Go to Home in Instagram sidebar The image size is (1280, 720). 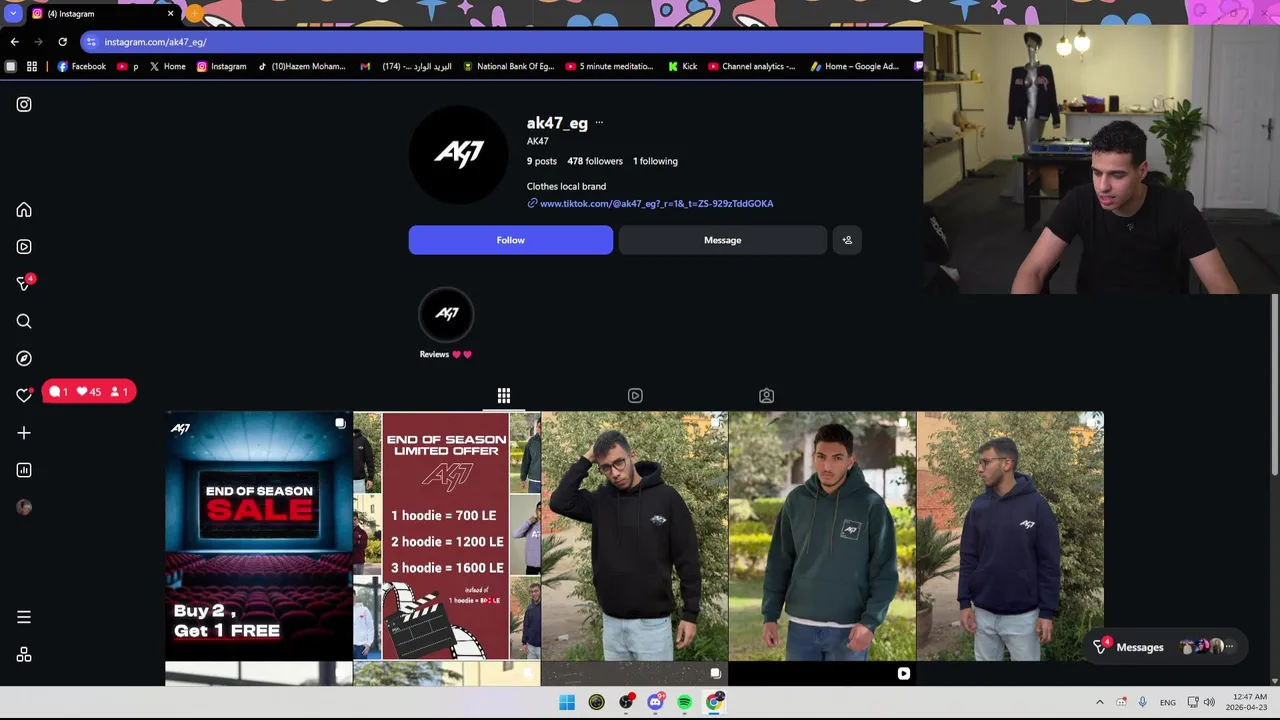[x=24, y=210]
